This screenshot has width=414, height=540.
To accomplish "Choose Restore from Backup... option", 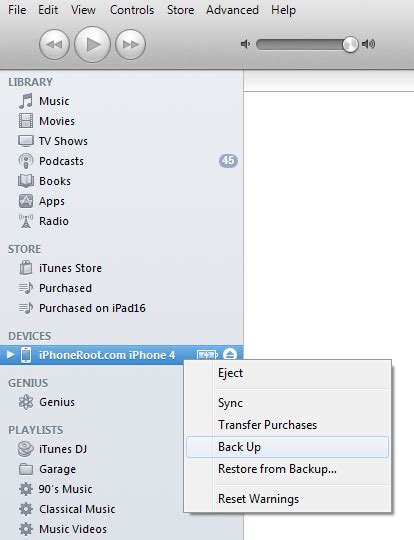I will tap(287, 469).
